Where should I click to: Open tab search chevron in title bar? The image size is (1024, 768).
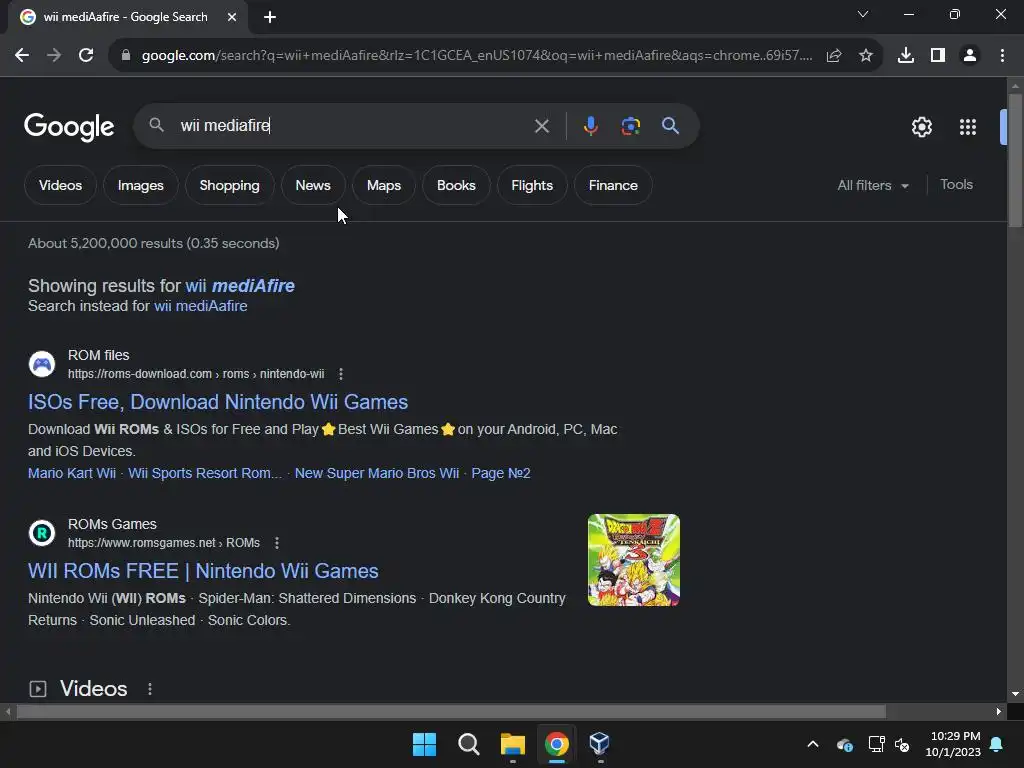click(x=863, y=14)
